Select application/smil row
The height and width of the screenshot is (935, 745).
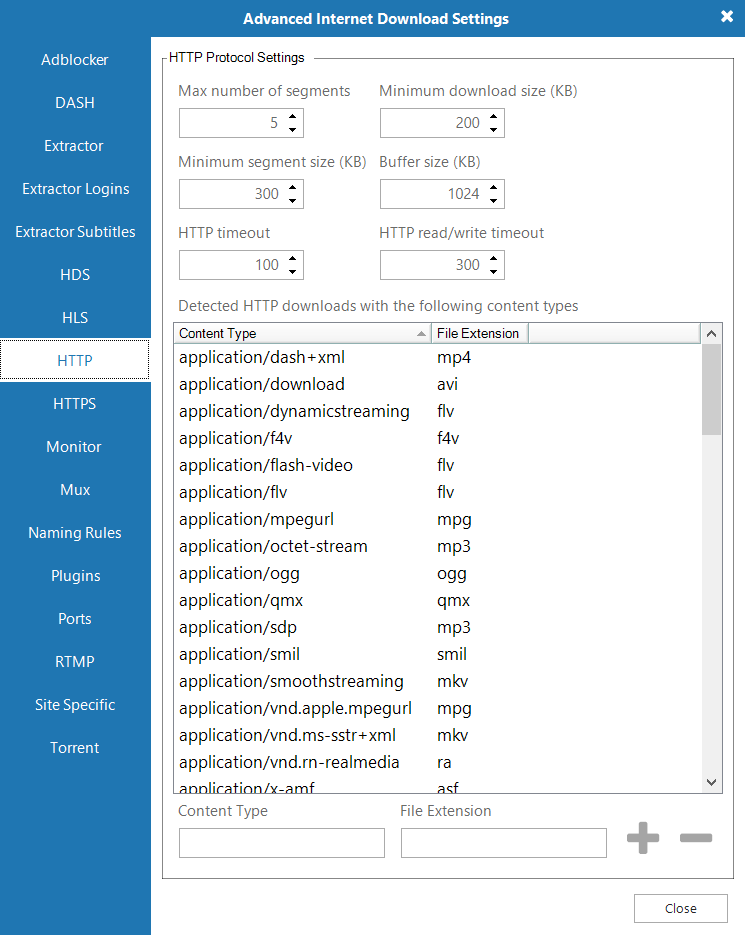(x=437, y=654)
